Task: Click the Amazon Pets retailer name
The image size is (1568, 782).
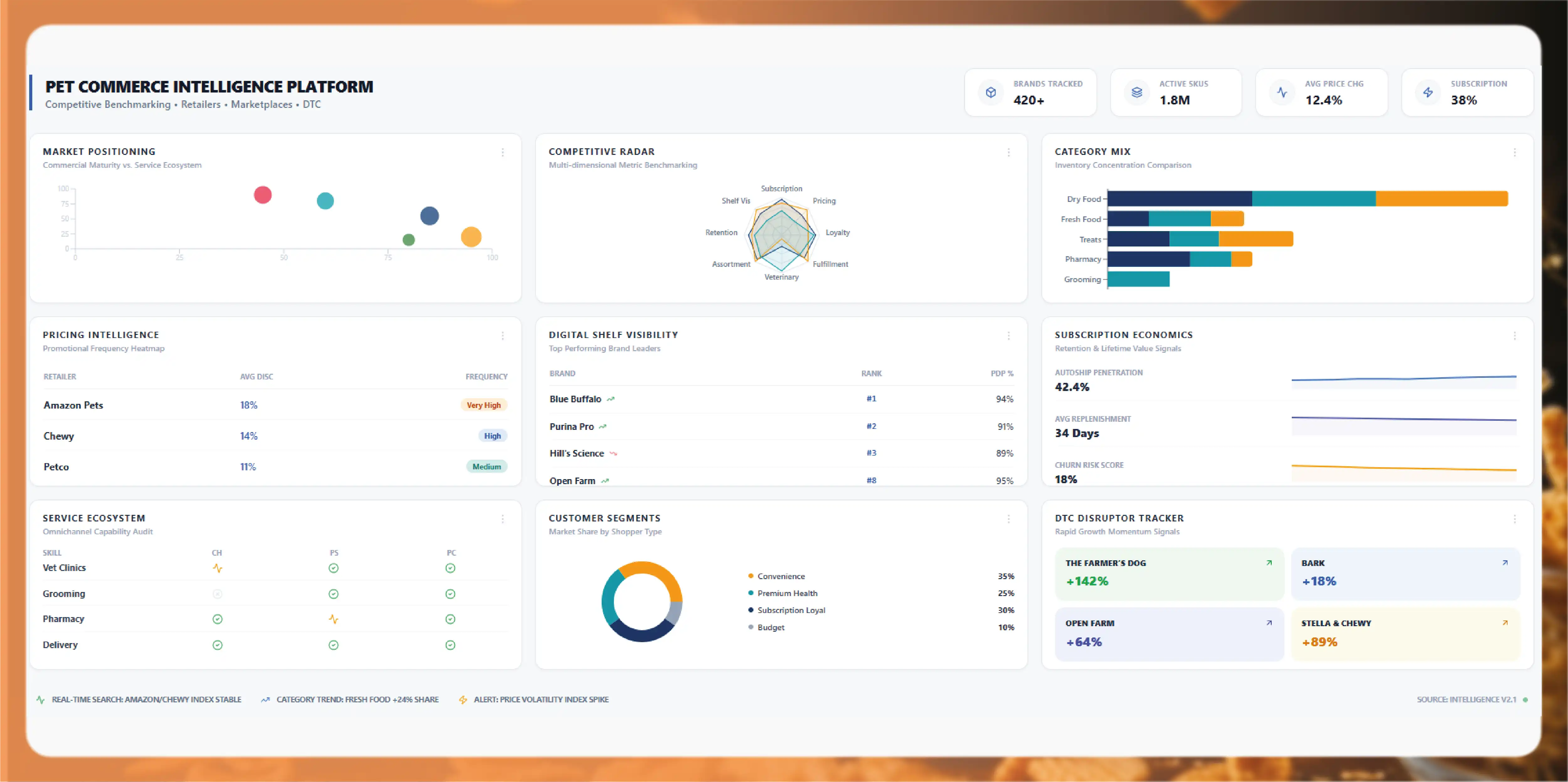Action: coord(73,405)
